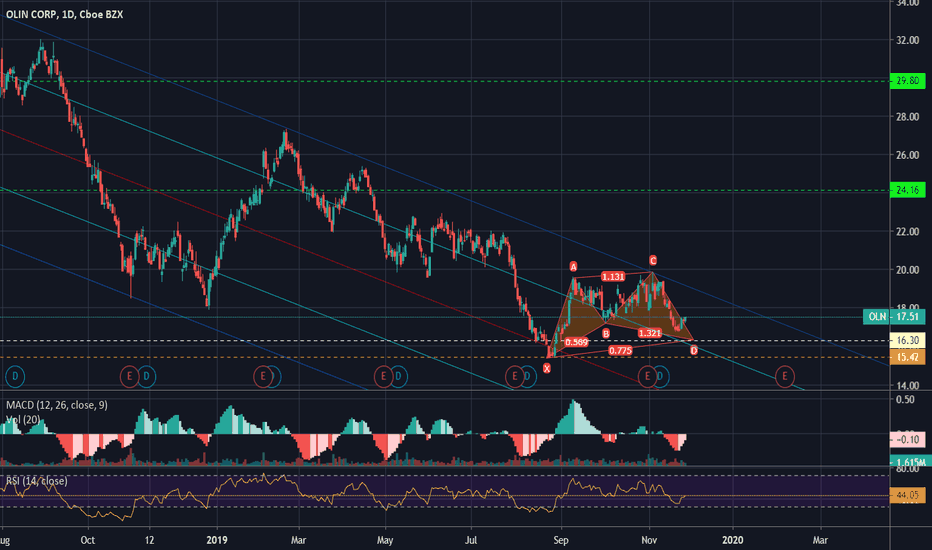Screen dimensions: 932x550
Task: Click the dividend D marker just after May
Action: [x=399, y=376]
